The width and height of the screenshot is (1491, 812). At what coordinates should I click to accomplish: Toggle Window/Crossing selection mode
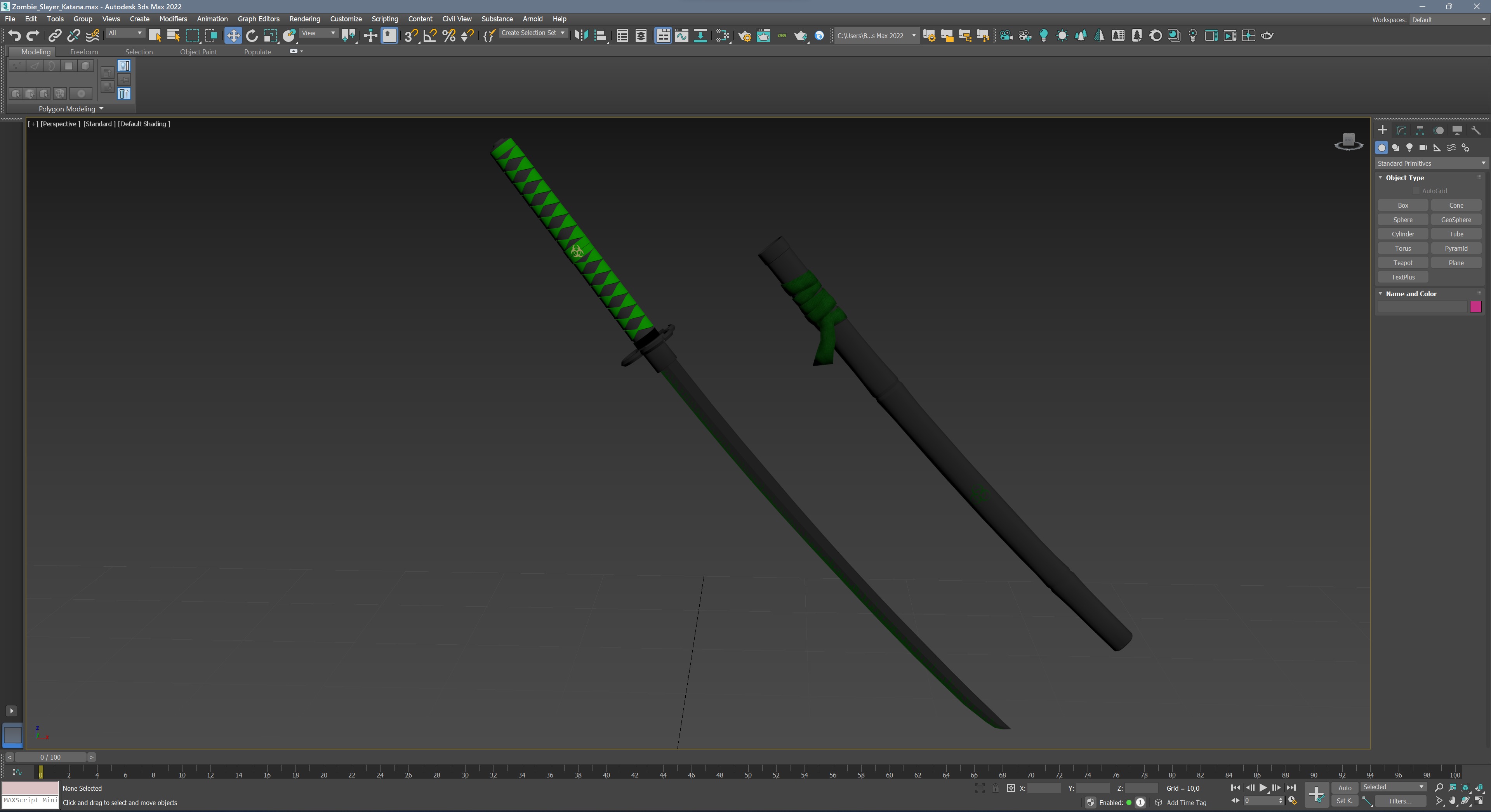pyautogui.click(x=211, y=36)
